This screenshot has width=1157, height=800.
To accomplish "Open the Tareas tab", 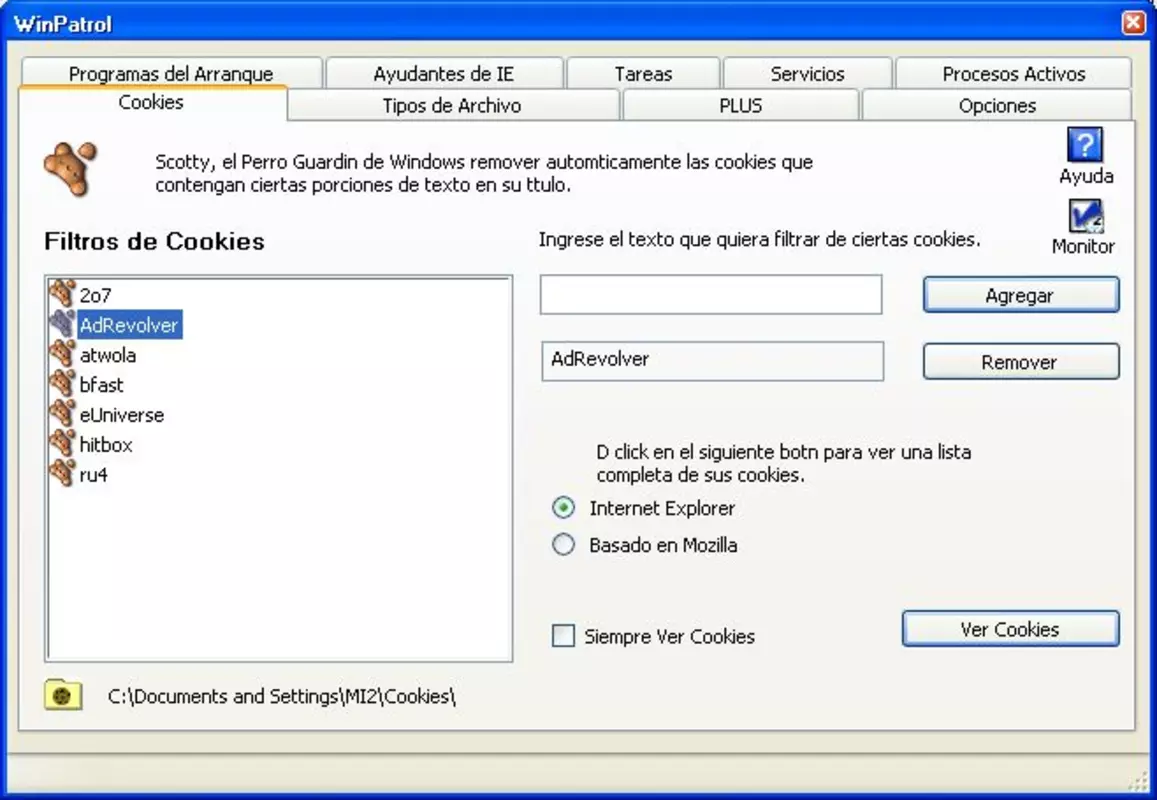I will [x=643, y=73].
